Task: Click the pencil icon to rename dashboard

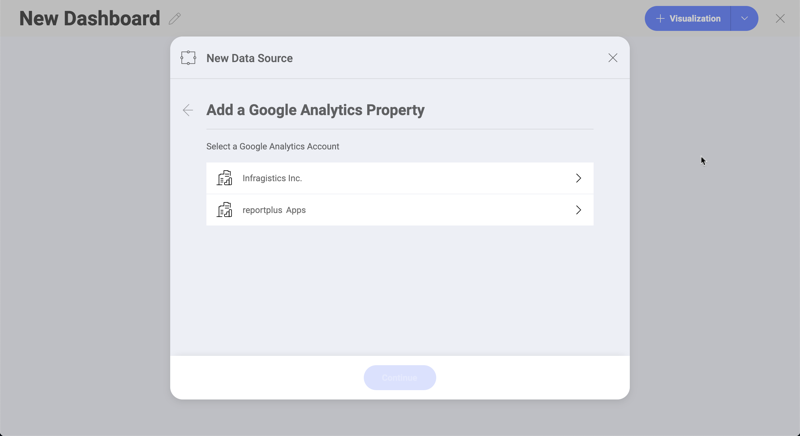Action: click(175, 19)
